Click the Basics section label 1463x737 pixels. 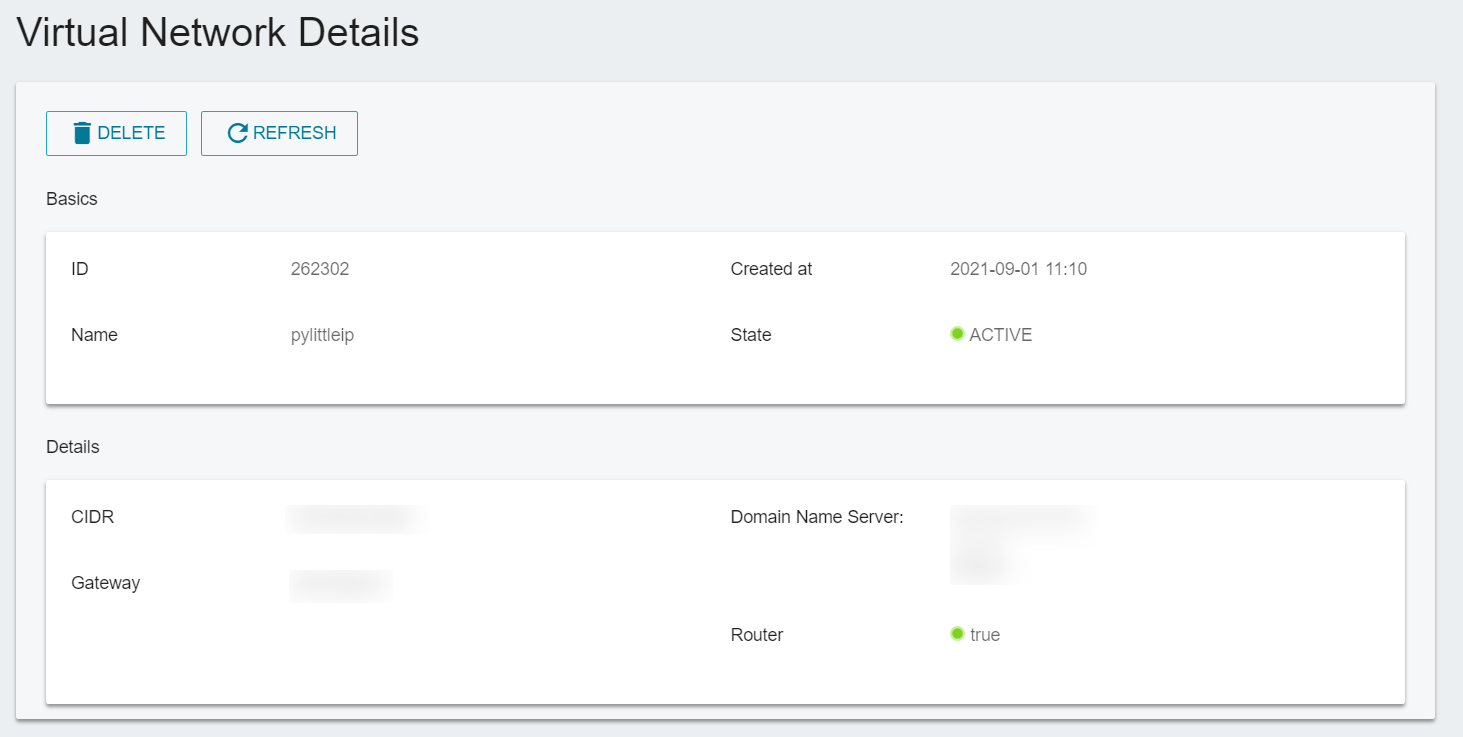pyautogui.click(x=72, y=199)
